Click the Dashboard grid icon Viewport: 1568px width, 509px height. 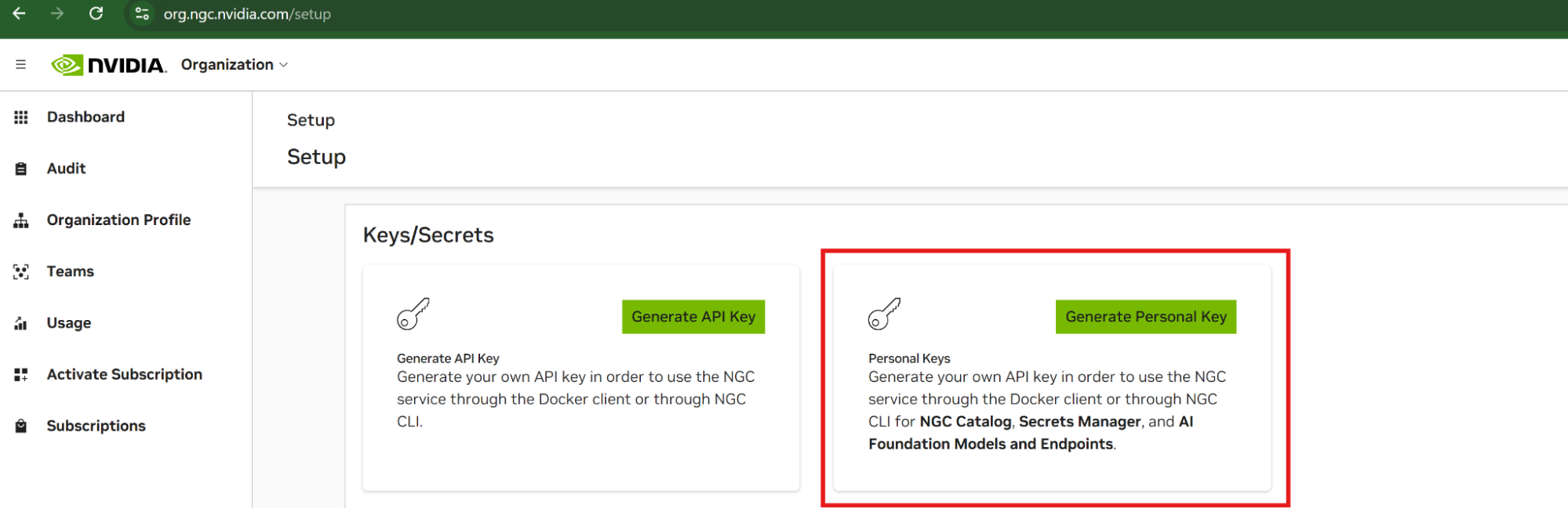tap(21, 117)
